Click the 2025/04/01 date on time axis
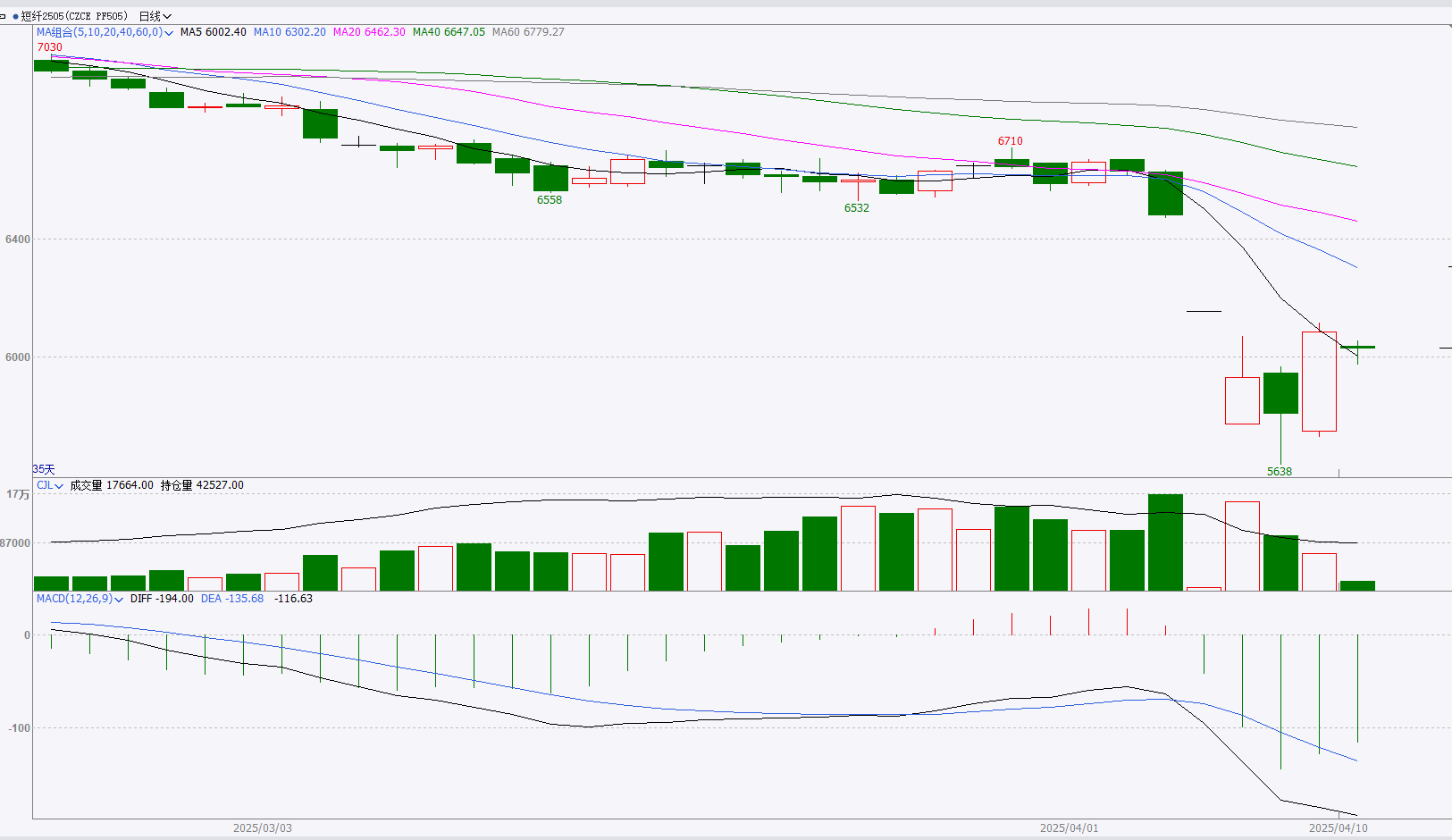1452x840 pixels. 1069,828
